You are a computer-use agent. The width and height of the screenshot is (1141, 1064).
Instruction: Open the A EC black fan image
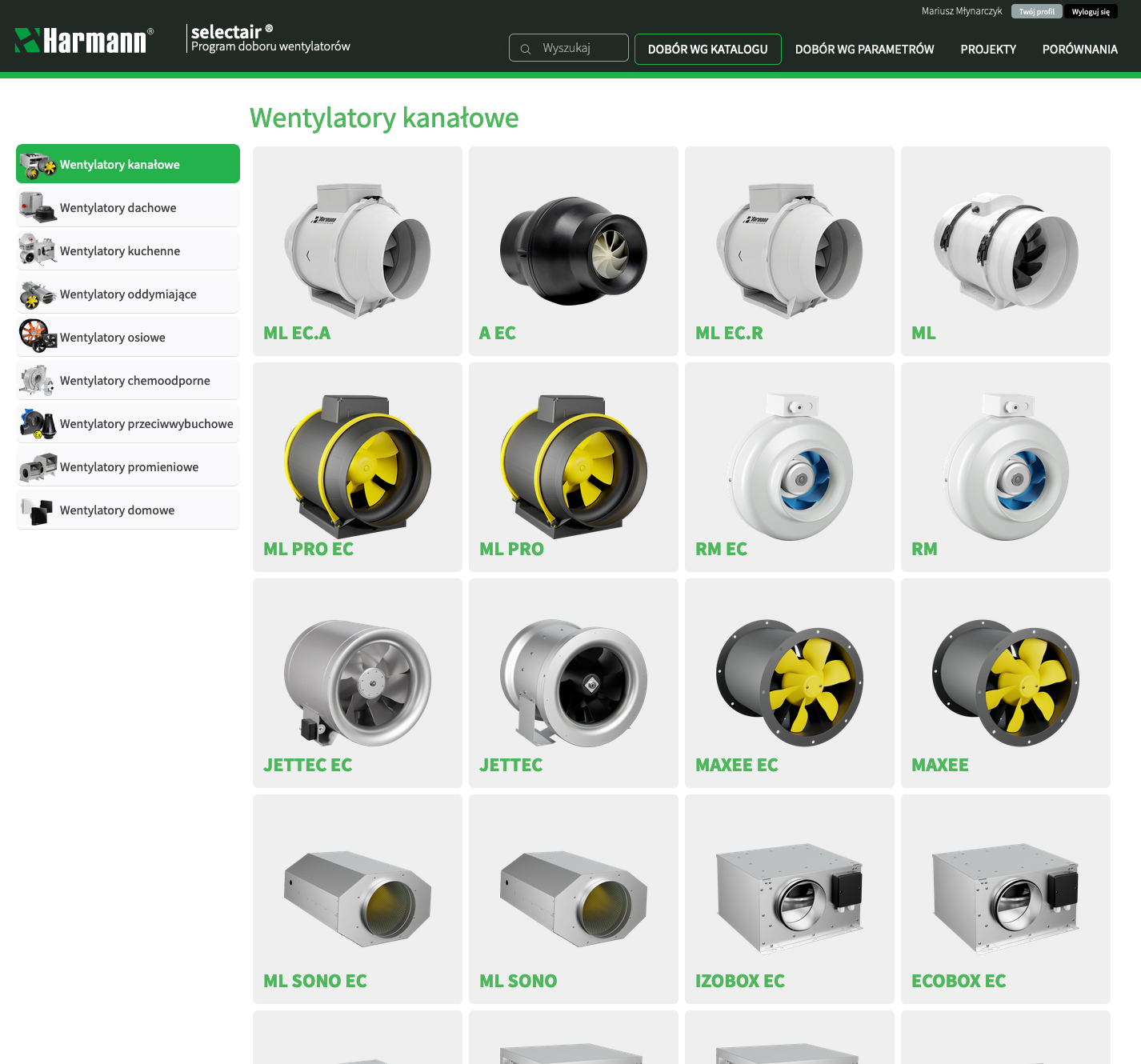pos(574,250)
